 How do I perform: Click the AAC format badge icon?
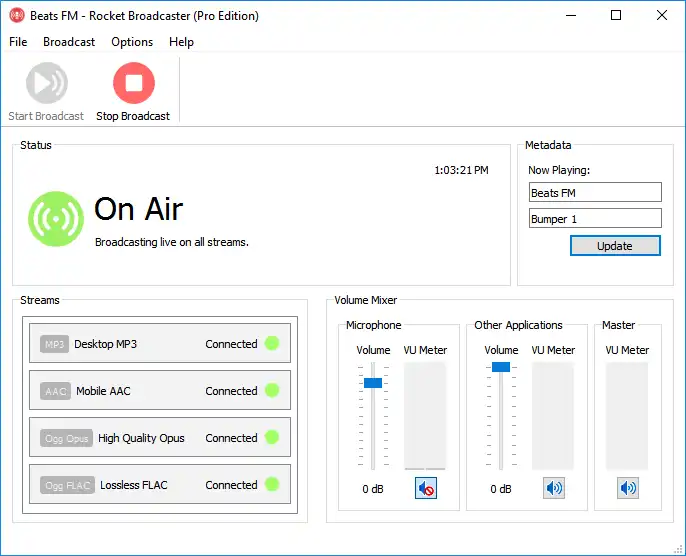point(55,391)
